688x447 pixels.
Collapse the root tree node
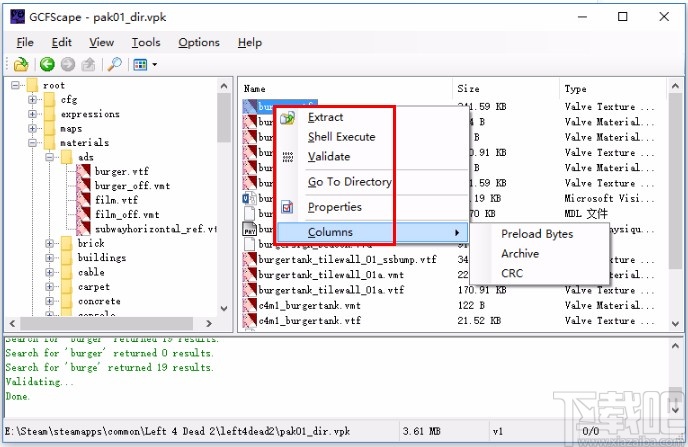(15, 85)
